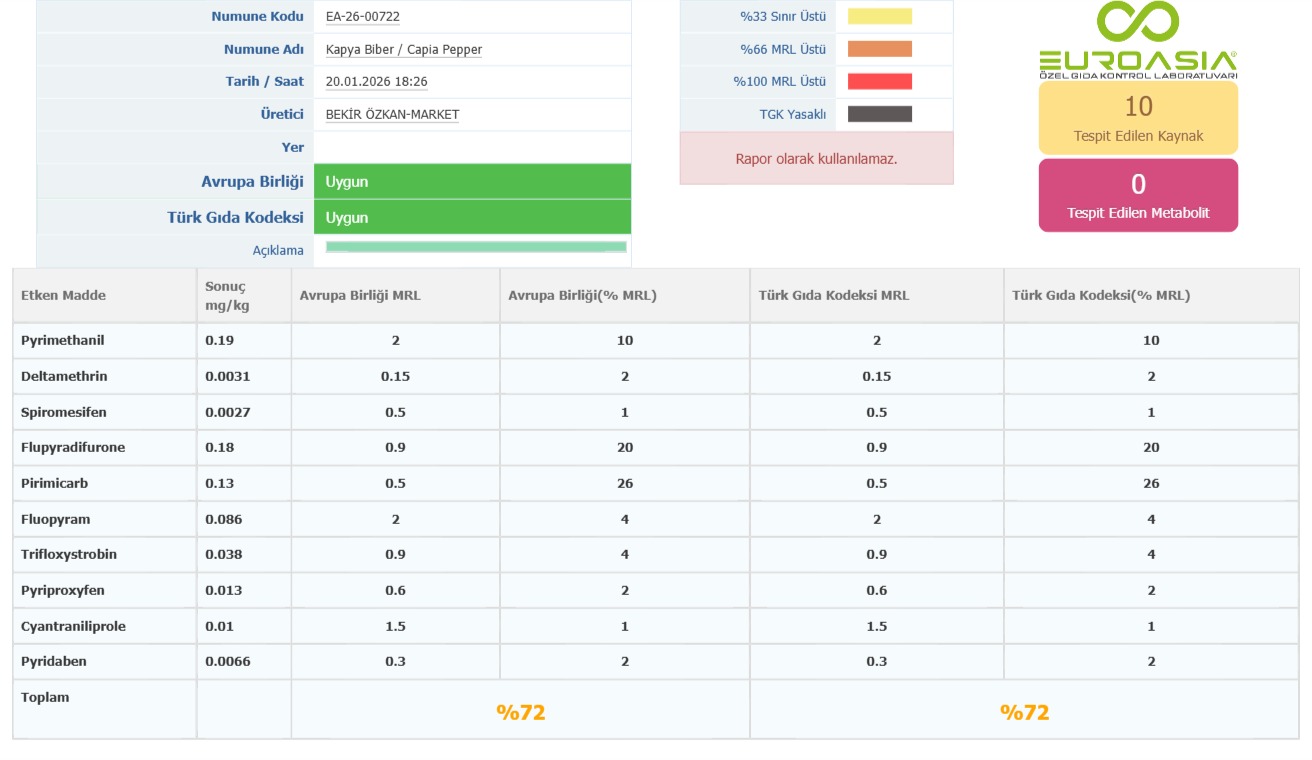
Task: Click the yellow %33 Sınır Üstü swatch
Action: coord(879,16)
